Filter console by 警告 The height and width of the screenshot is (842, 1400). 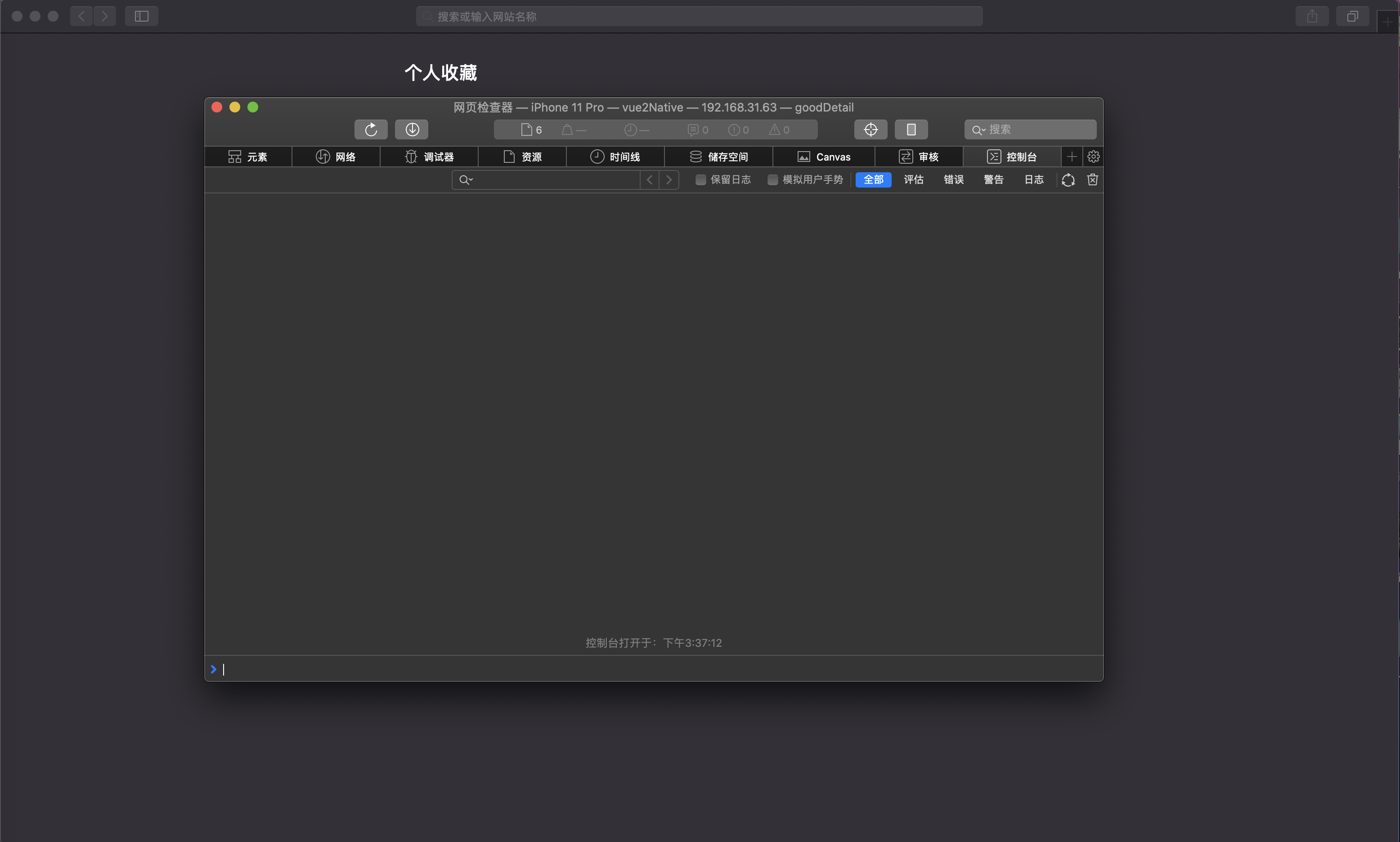[x=994, y=180]
